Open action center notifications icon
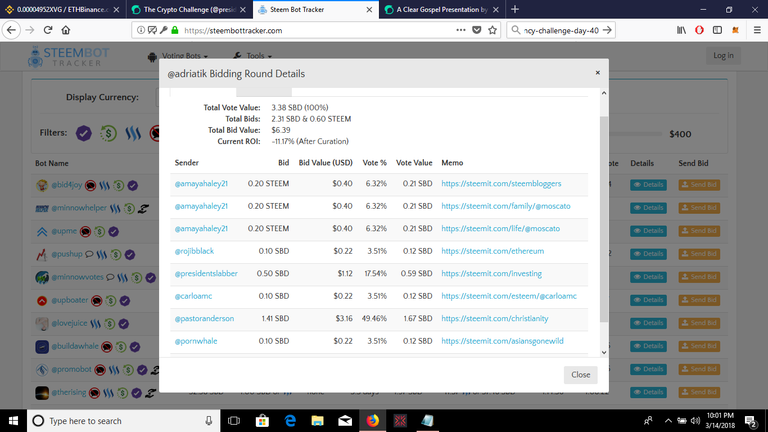Image resolution: width=768 pixels, height=432 pixels. point(751,421)
